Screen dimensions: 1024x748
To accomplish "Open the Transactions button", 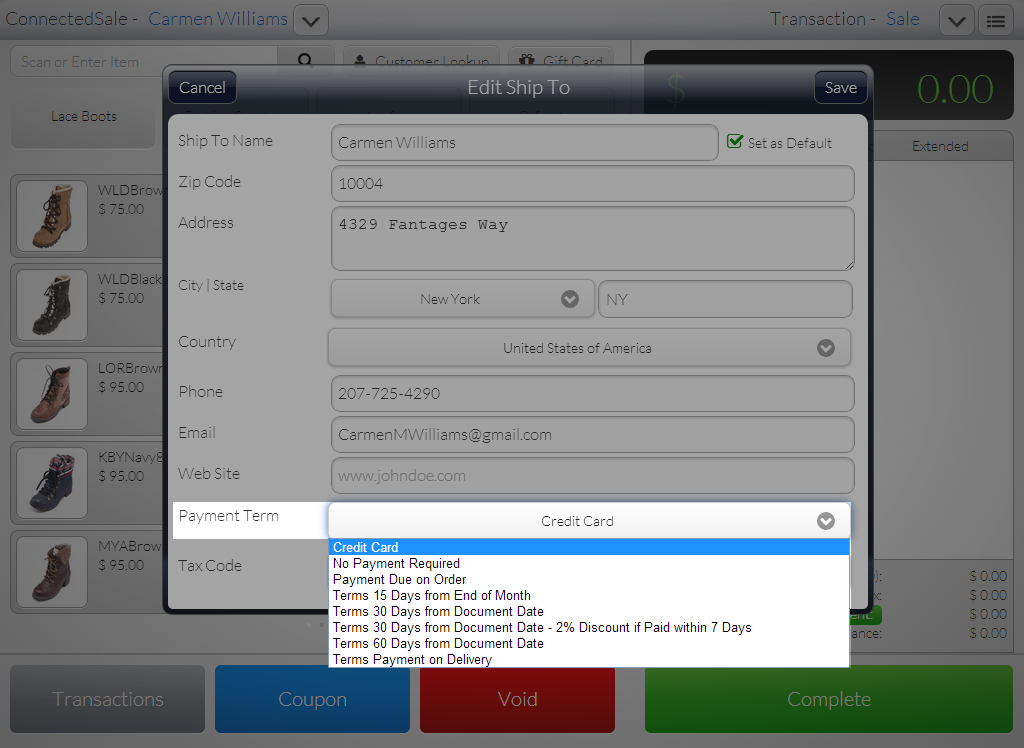I will (108, 699).
